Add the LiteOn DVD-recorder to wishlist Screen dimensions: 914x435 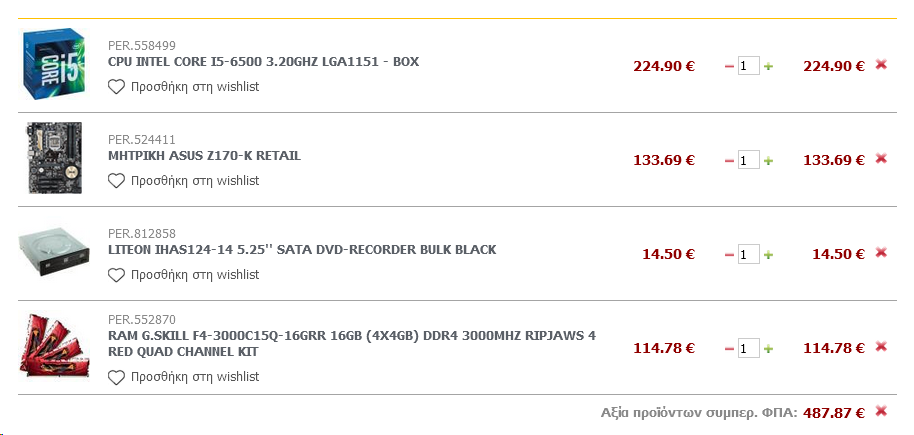(184, 275)
